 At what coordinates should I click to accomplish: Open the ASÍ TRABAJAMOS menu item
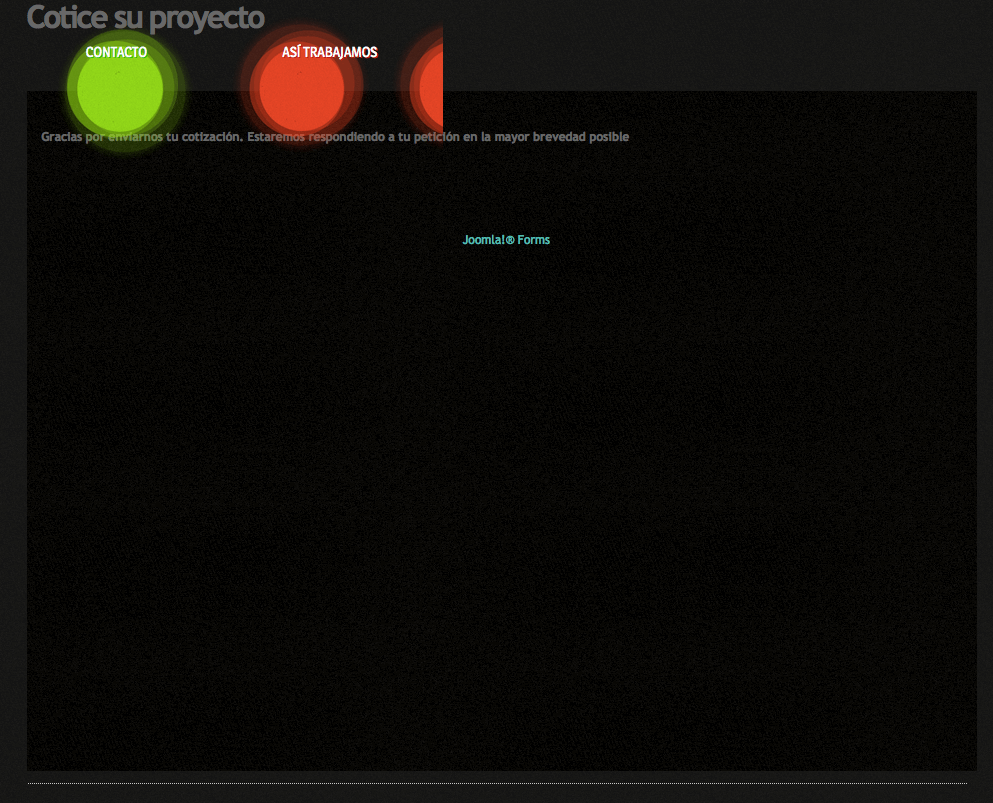click(x=329, y=52)
